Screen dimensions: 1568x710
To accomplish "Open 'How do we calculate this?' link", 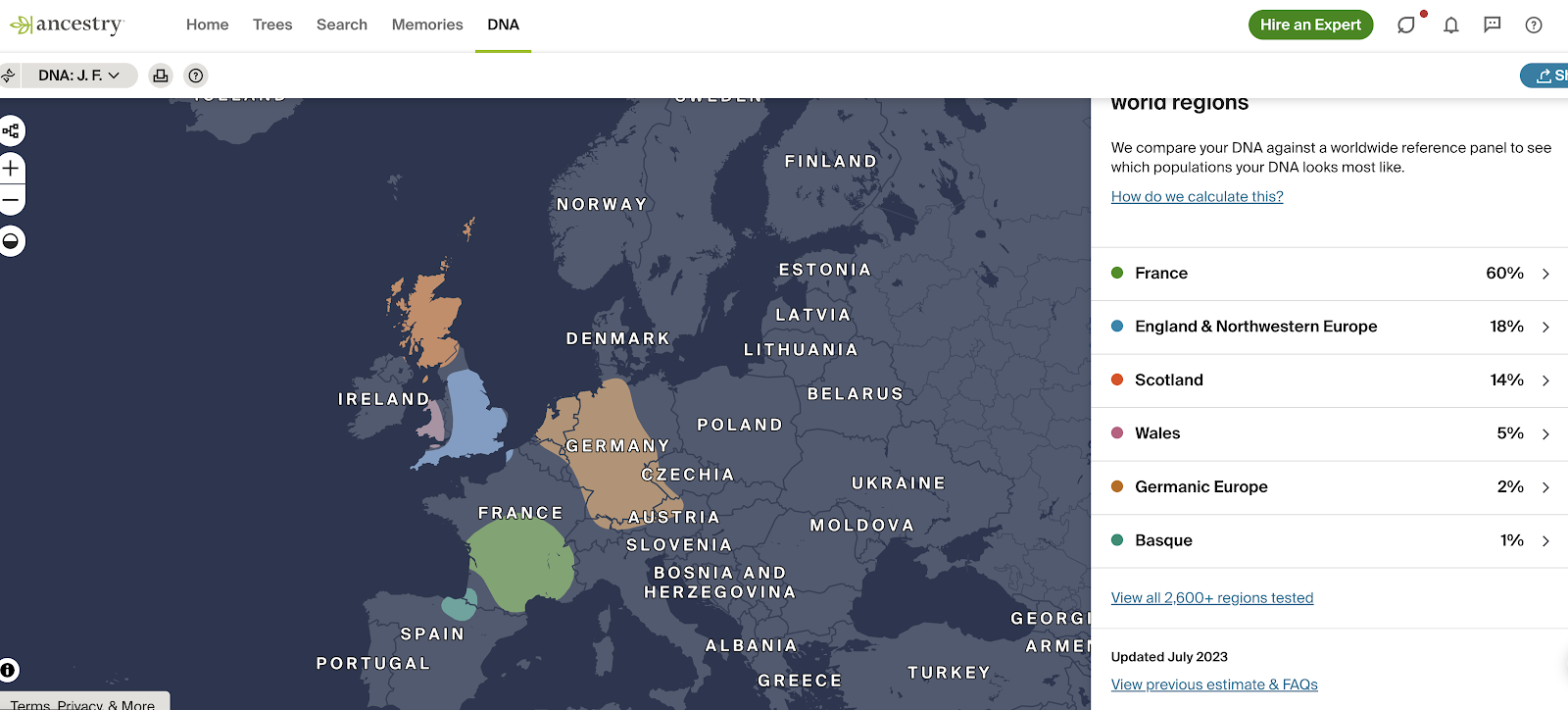I will pyautogui.click(x=1197, y=197).
